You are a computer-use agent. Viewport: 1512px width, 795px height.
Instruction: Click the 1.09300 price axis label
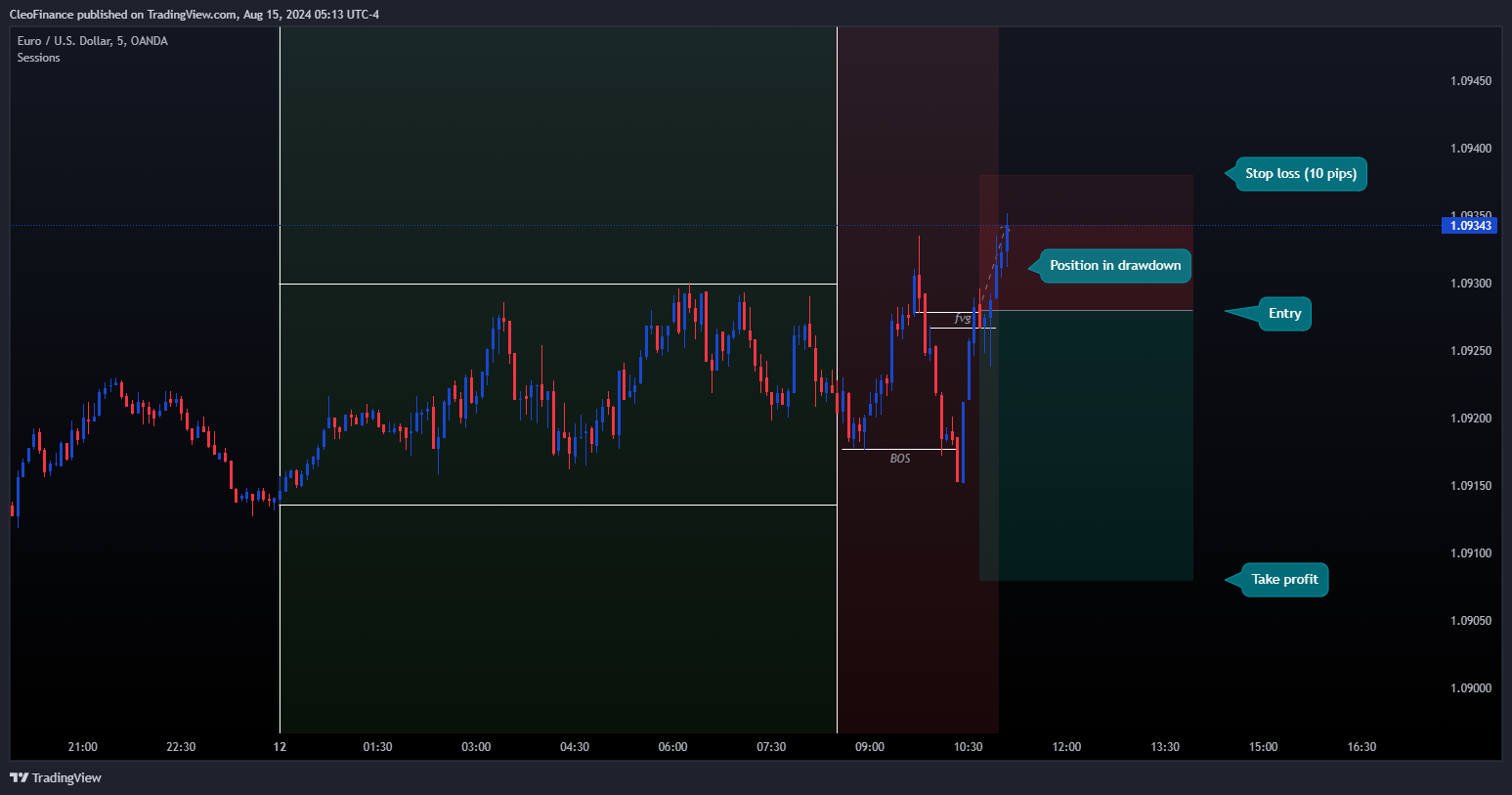tap(1471, 284)
